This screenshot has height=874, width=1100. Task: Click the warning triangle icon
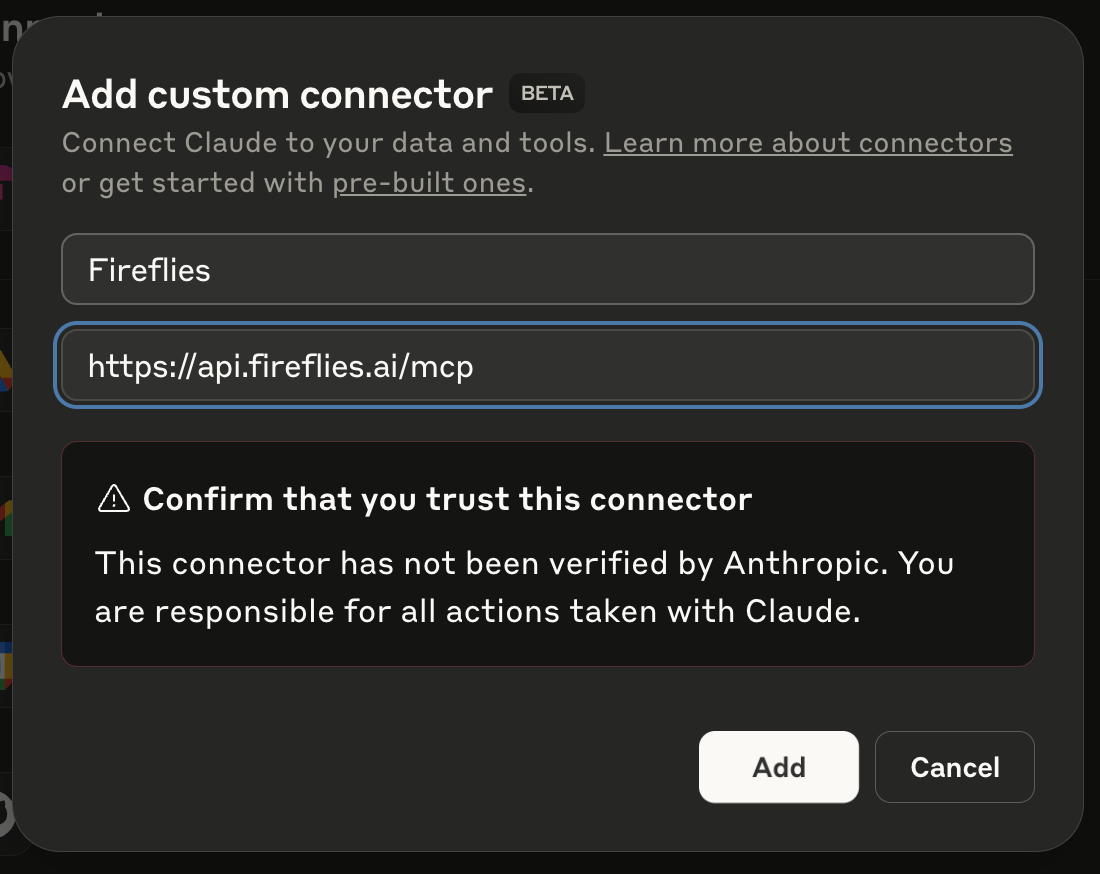click(x=114, y=499)
